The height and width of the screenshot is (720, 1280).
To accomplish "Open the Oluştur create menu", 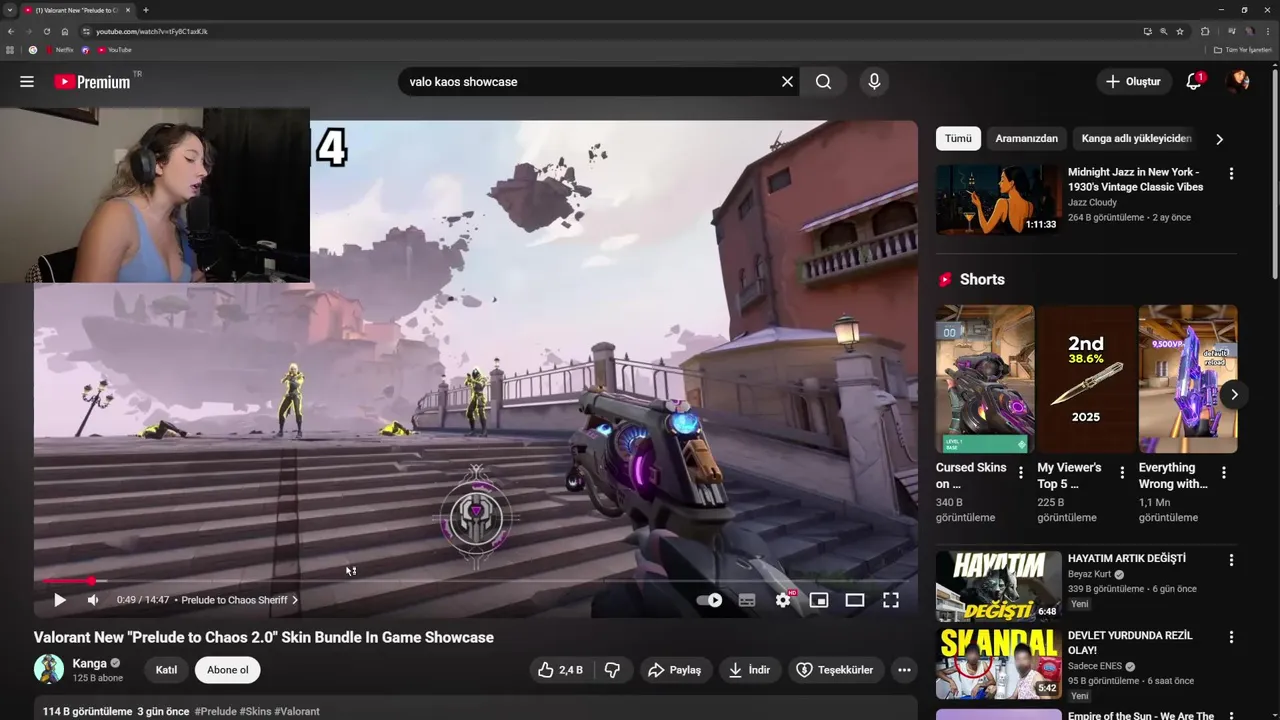I will [x=1134, y=82].
